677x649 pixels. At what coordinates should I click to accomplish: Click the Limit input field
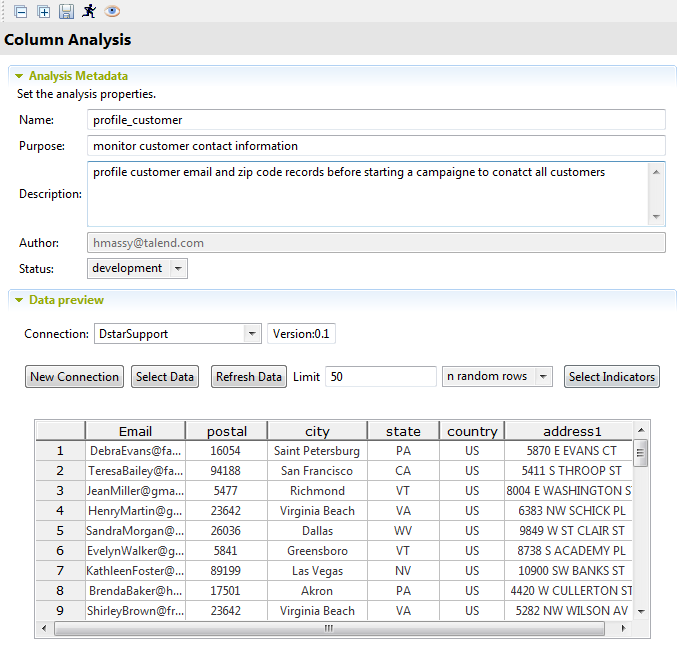(x=380, y=377)
